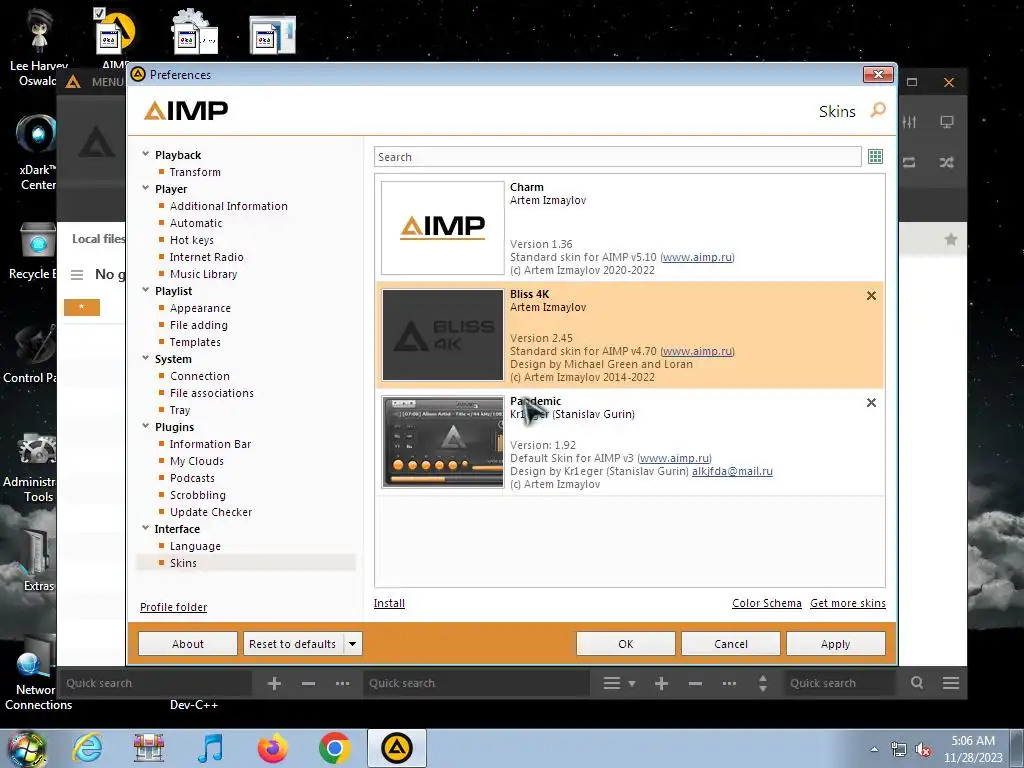This screenshot has height=768, width=1024.
Task: Open the Windows Start menu
Action: 26,748
